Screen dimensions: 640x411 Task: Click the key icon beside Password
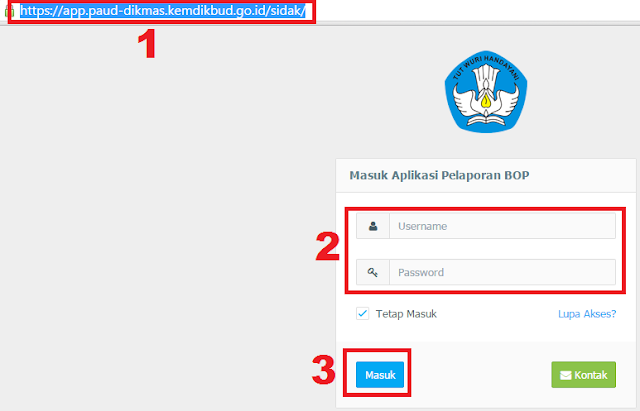(x=373, y=272)
